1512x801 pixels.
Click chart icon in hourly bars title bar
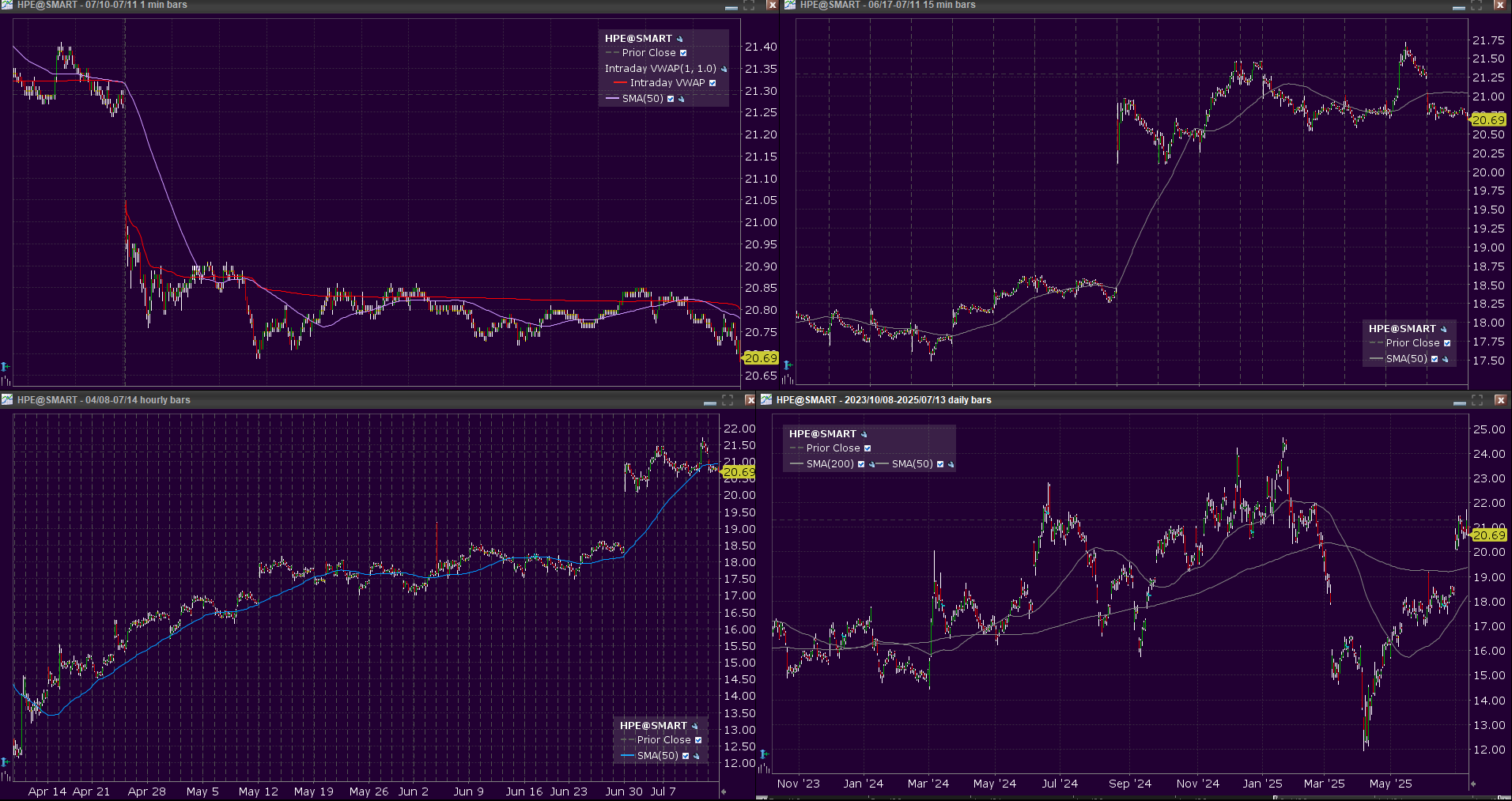pyautogui.click(x=7, y=400)
